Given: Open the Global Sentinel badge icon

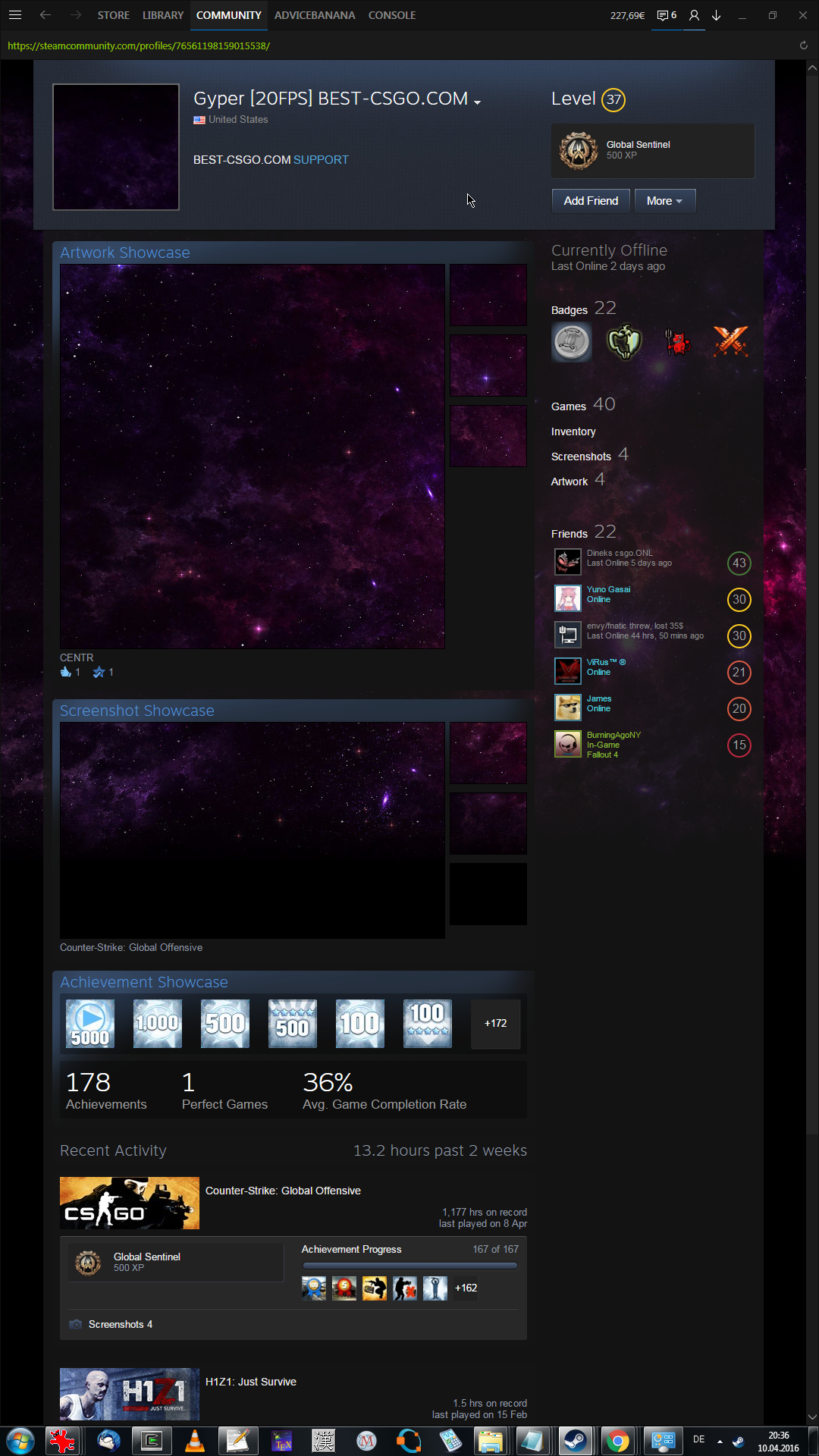Looking at the screenshot, I should click(x=579, y=150).
